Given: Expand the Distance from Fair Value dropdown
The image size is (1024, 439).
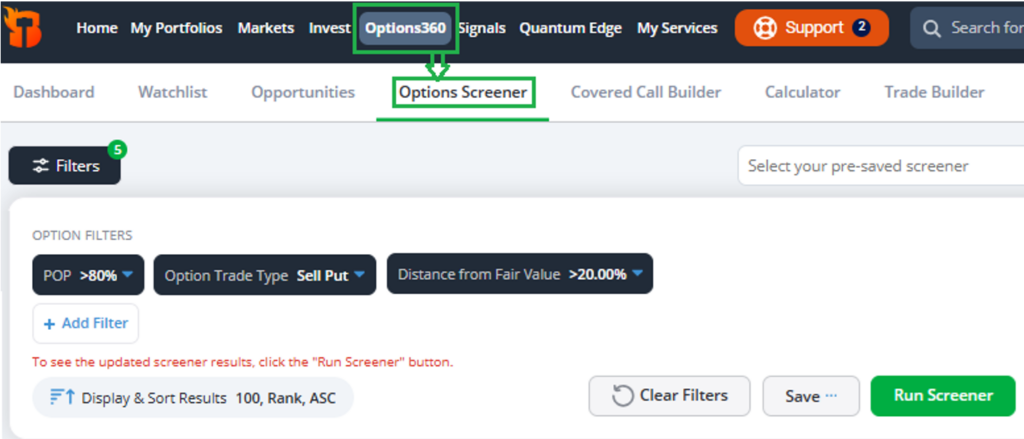Looking at the screenshot, I should coord(520,274).
